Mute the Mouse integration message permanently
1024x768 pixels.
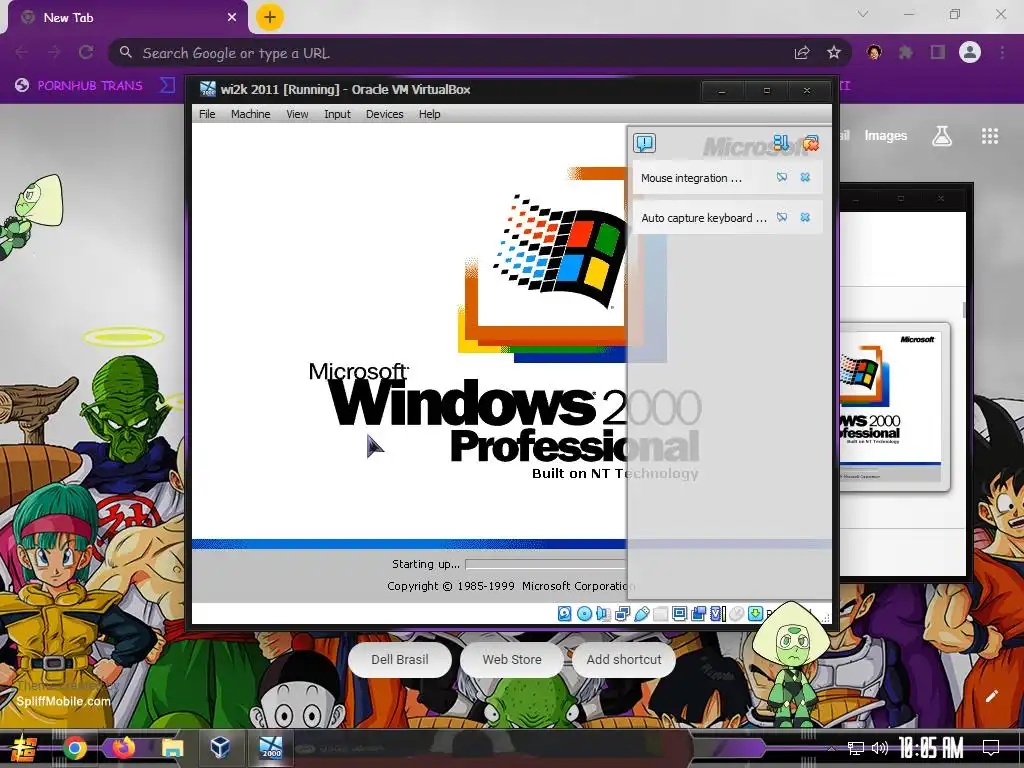(782, 178)
